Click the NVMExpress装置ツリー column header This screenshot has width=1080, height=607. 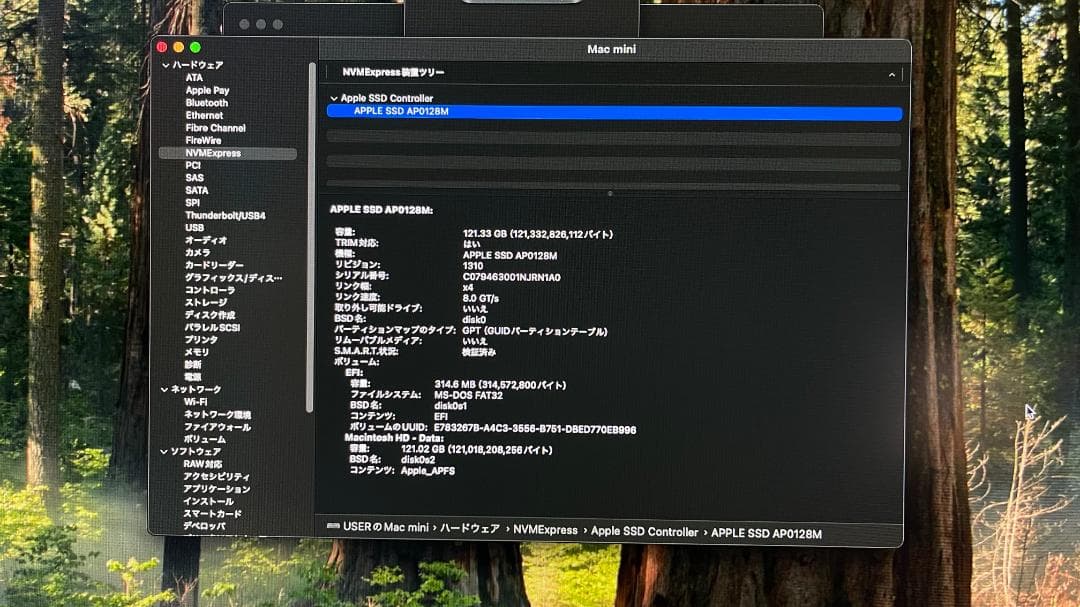tap(393, 72)
